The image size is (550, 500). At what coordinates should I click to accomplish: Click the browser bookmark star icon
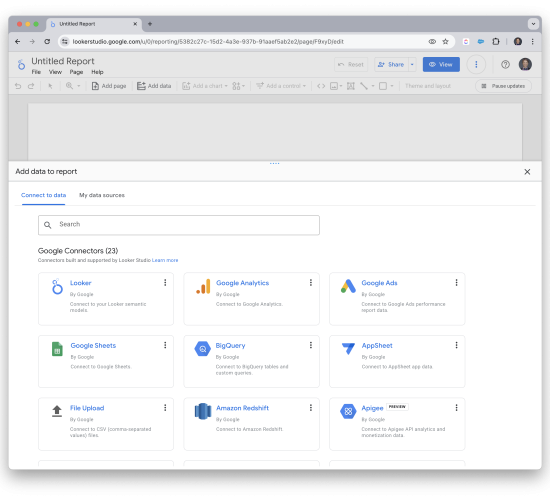tap(445, 42)
